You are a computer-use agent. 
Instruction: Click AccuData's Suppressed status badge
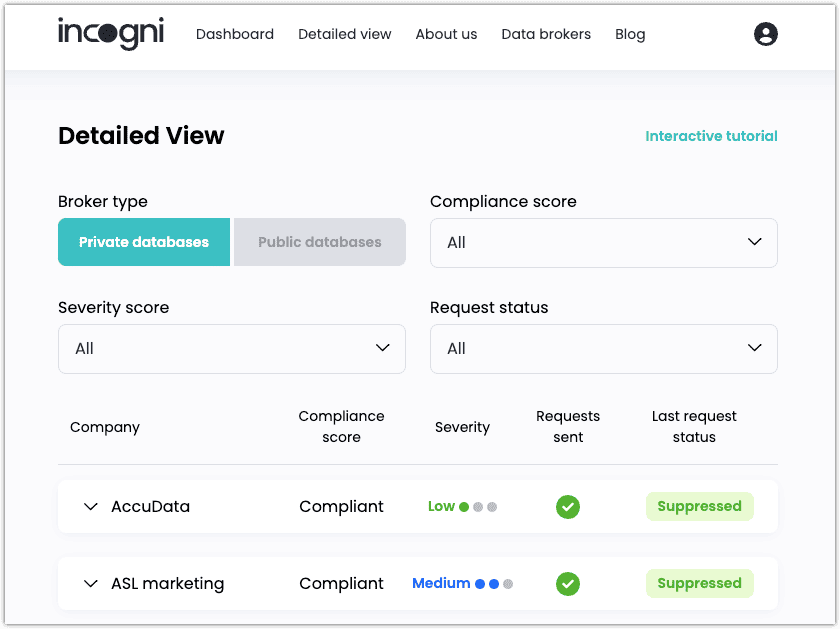point(700,506)
